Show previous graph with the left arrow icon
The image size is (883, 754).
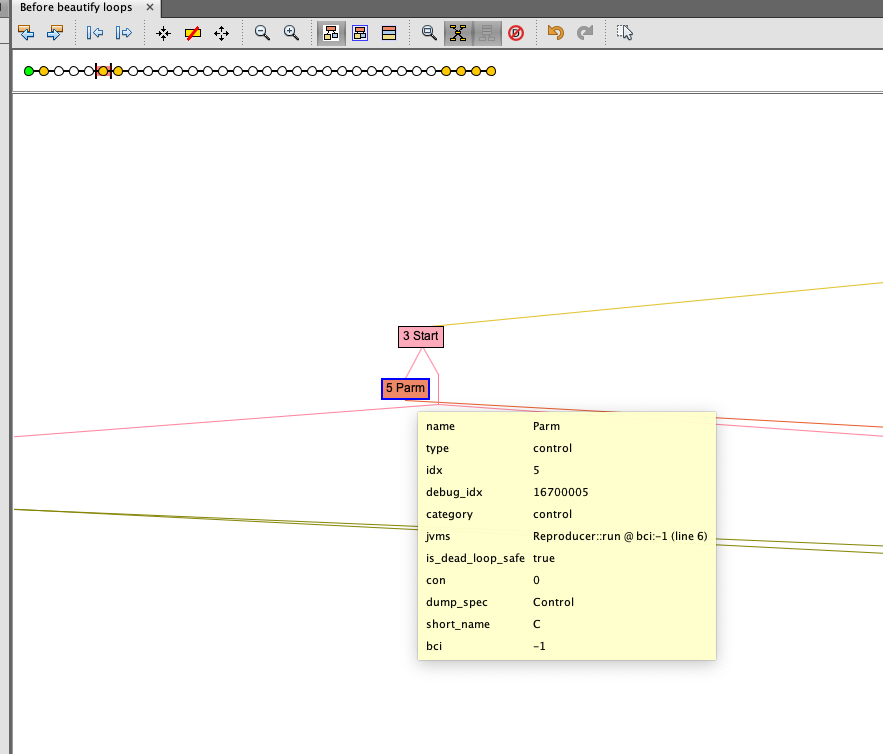pyautogui.click(x=26, y=33)
